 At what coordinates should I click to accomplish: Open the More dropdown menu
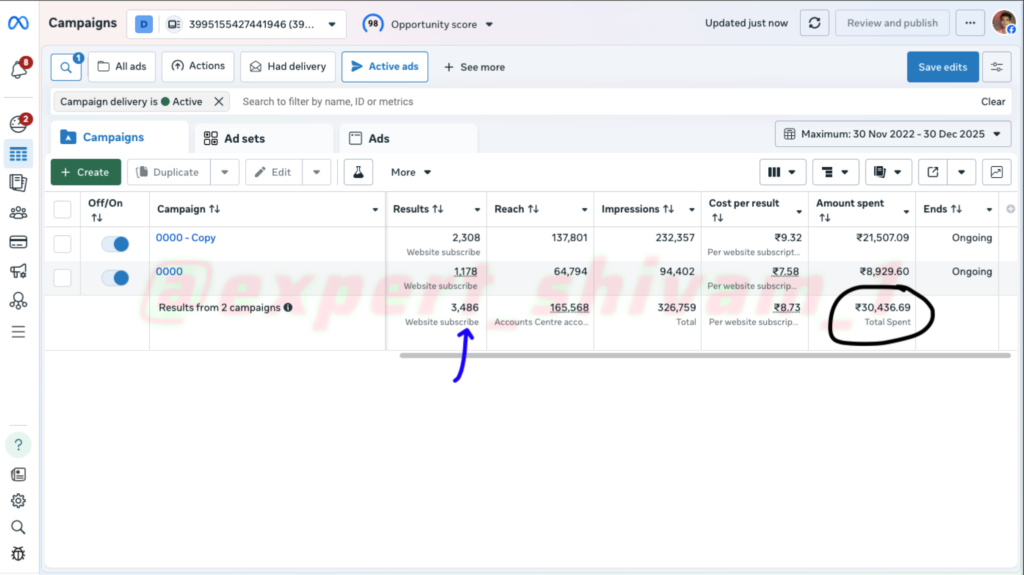(411, 172)
